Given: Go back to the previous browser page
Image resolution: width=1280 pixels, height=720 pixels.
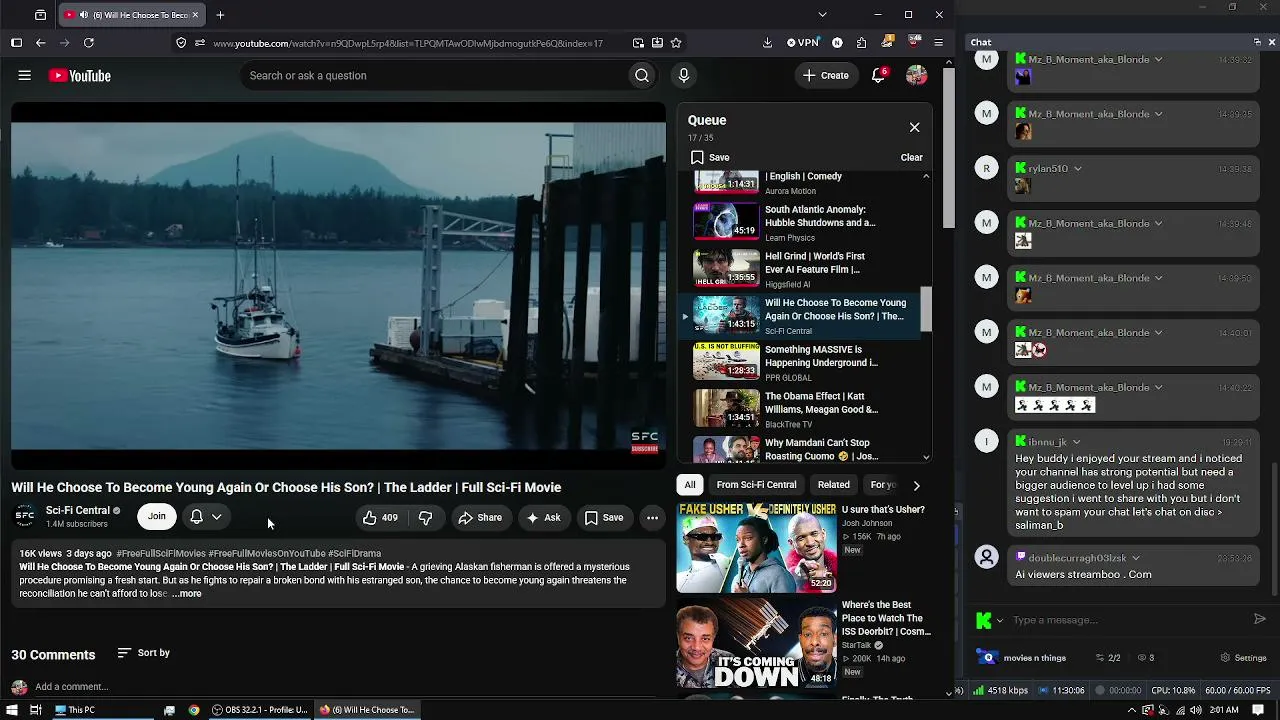Looking at the screenshot, I should point(40,43).
